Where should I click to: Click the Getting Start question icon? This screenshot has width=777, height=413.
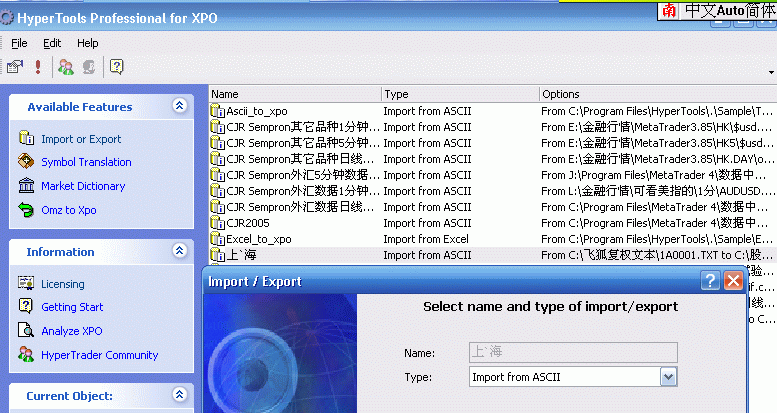point(26,306)
